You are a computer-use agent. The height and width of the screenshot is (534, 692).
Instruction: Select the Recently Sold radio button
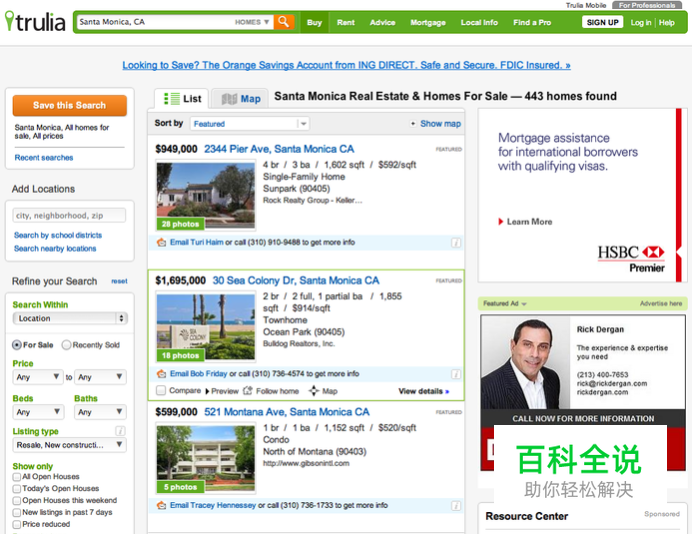click(66, 345)
